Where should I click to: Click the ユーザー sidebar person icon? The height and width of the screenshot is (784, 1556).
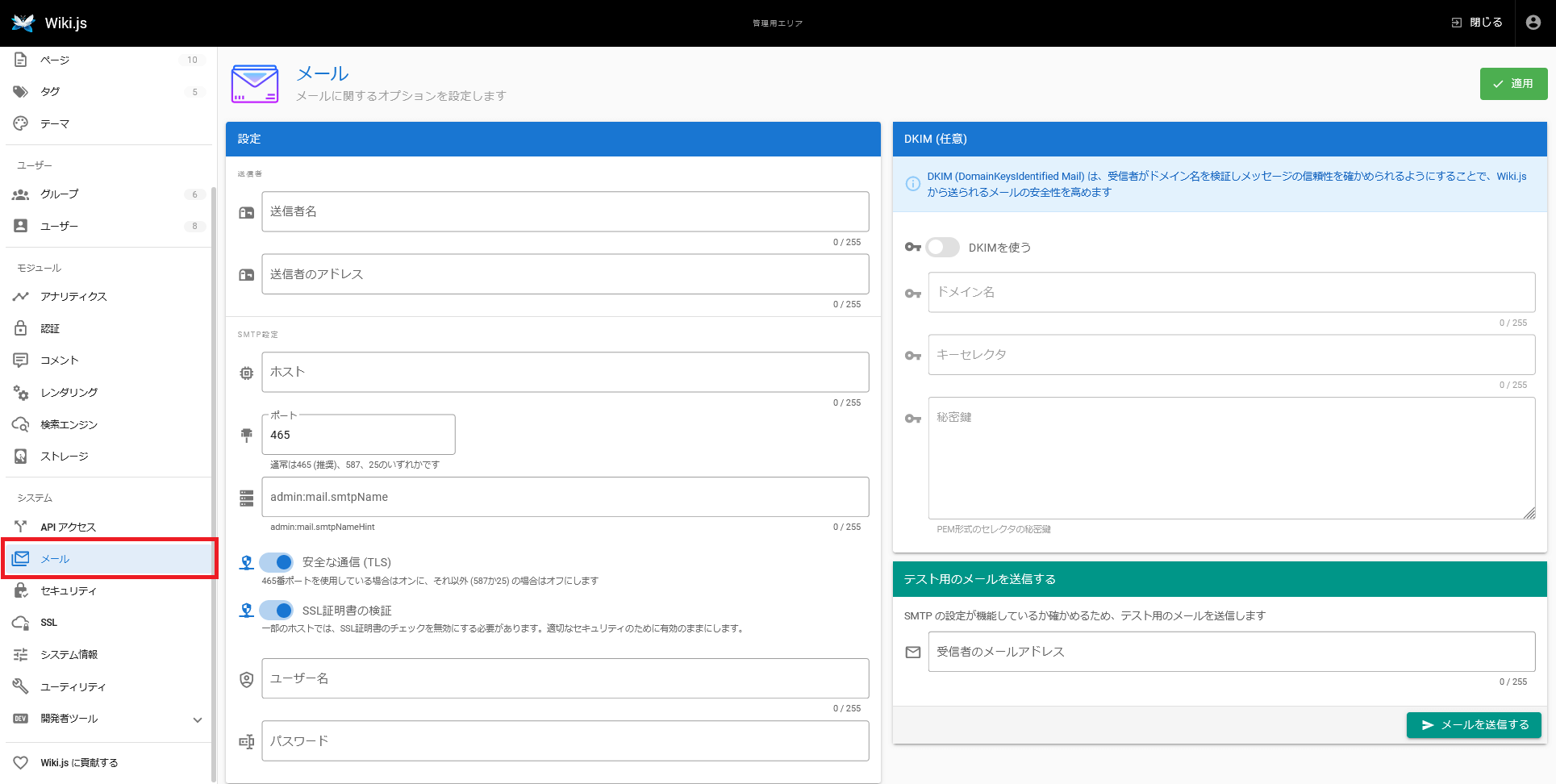point(21,226)
